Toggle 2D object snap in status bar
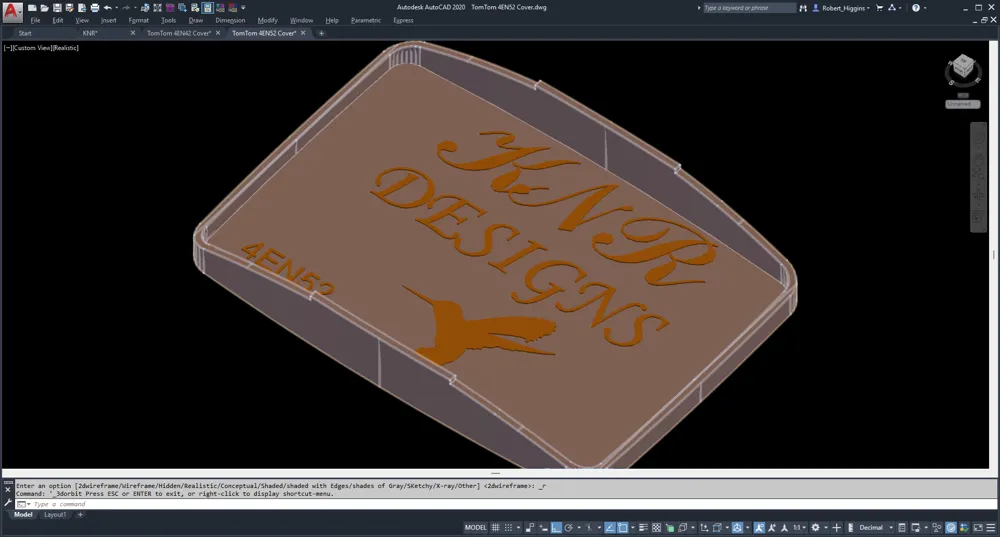This screenshot has width=1000, height=537. pos(622,527)
